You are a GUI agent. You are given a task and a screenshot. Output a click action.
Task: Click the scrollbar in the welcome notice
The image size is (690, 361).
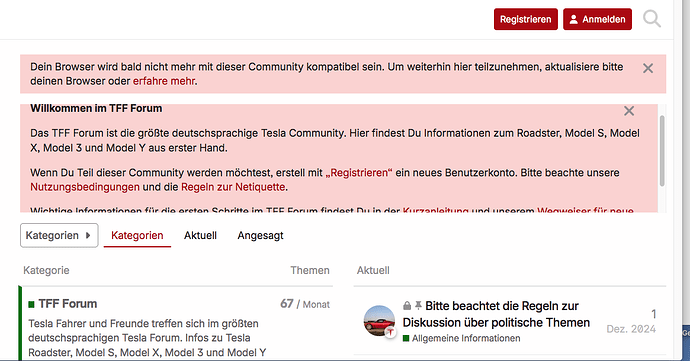[662, 151]
